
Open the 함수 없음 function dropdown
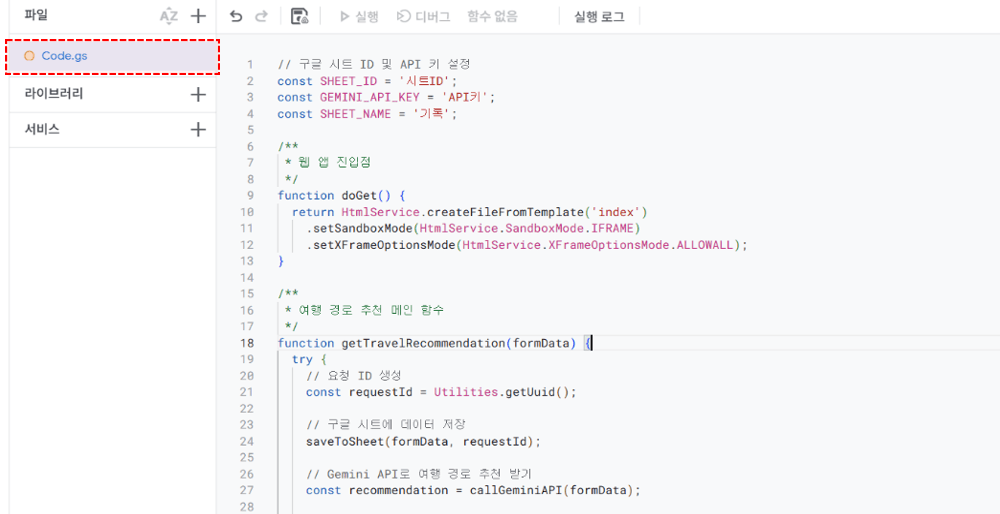pos(492,16)
